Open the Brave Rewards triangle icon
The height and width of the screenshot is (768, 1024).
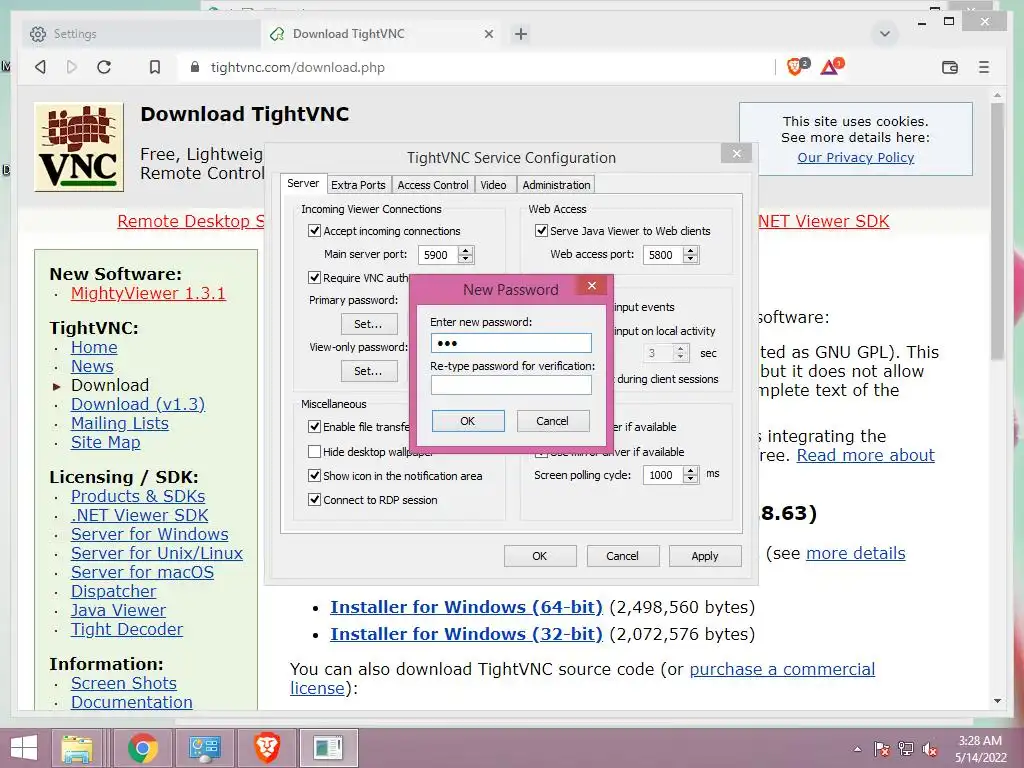pyautogui.click(x=831, y=66)
